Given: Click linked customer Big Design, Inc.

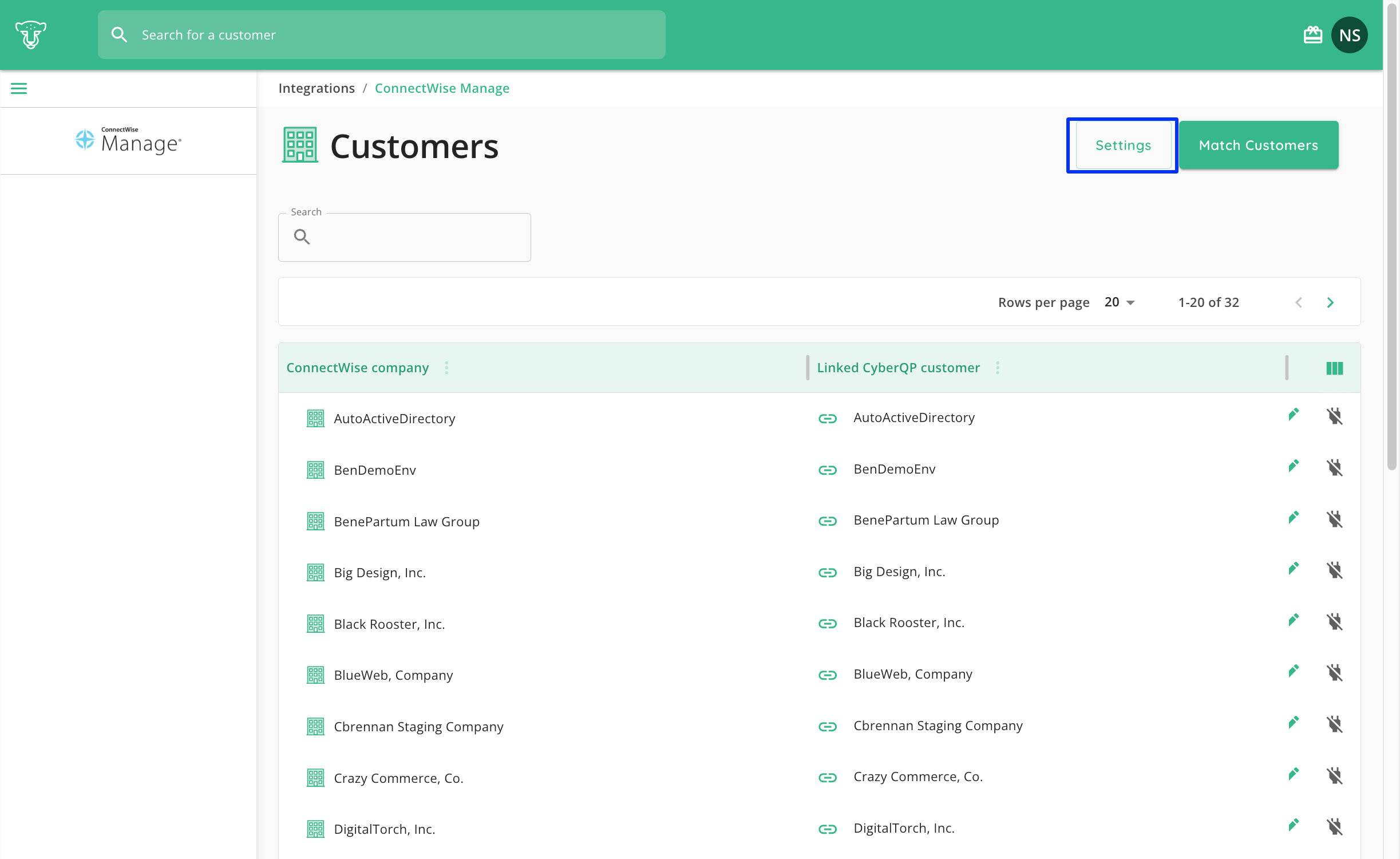Looking at the screenshot, I should tap(899, 572).
